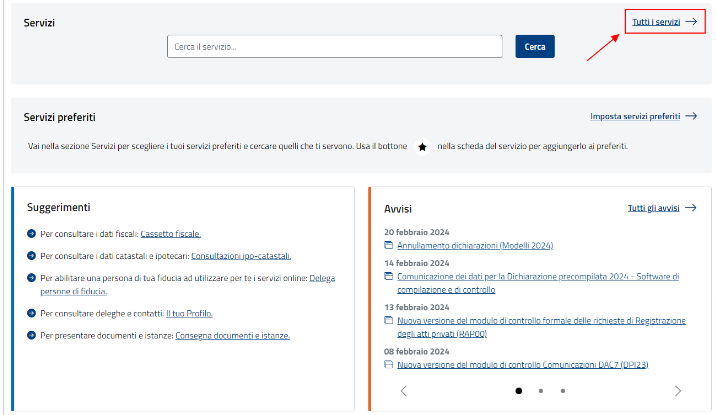Viewport: 716px width, 415px height.
Task: Go to next notices with right chevron
Action: point(678,391)
